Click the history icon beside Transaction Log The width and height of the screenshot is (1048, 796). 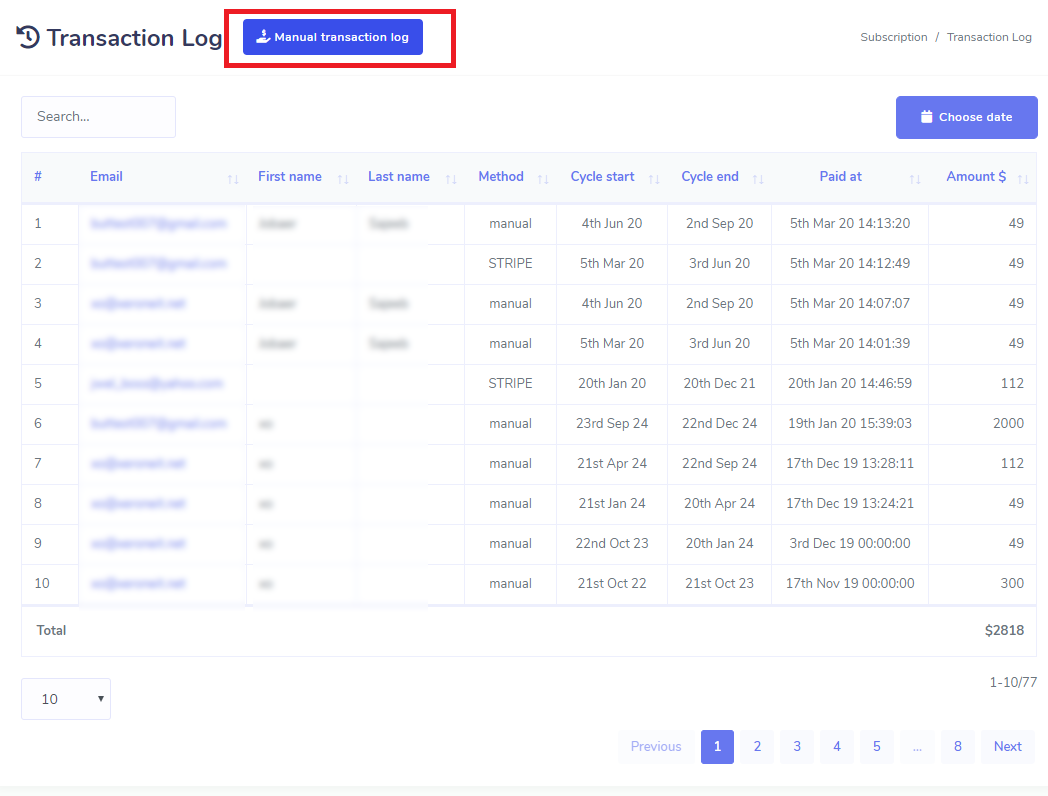(28, 37)
